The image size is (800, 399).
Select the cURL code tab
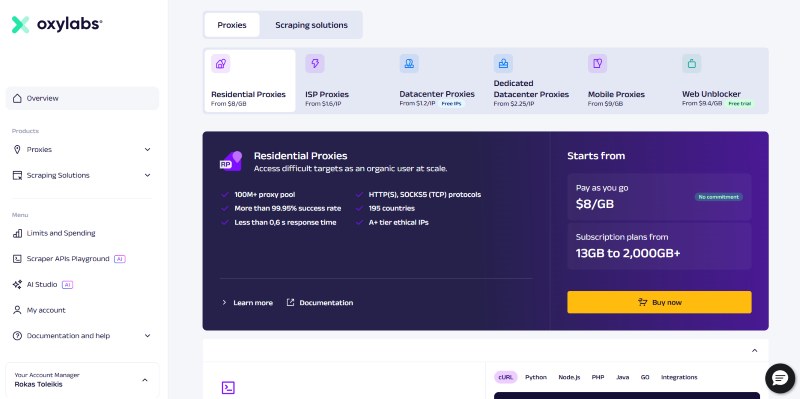pyautogui.click(x=506, y=377)
